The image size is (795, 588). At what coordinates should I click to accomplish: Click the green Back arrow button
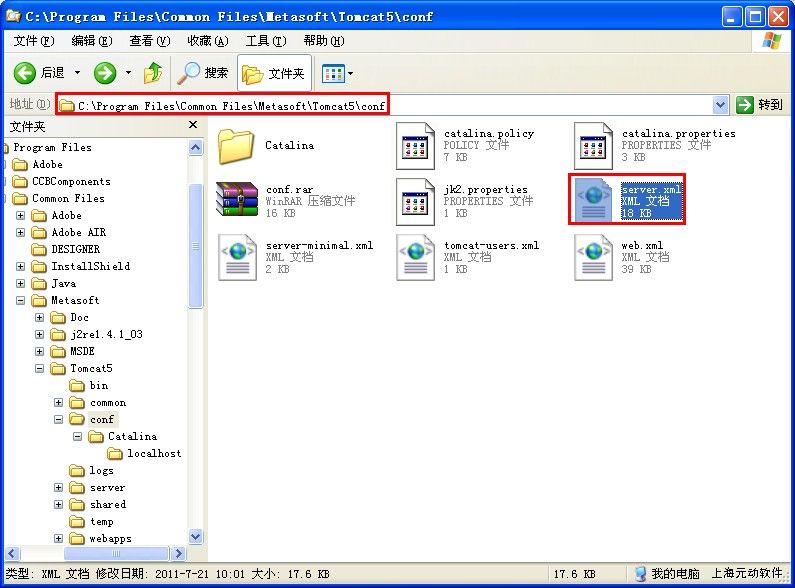pos(26,73)
